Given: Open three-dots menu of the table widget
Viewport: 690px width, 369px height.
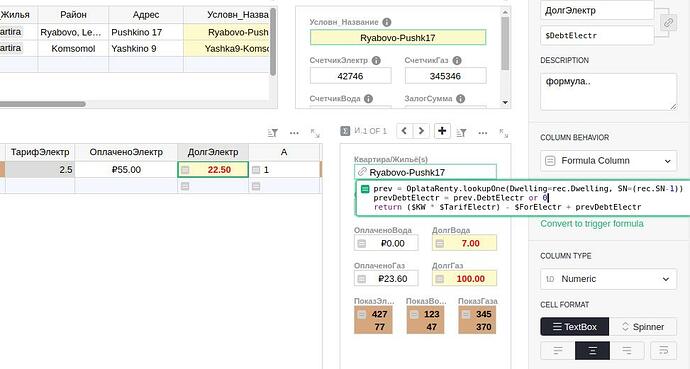Looking at the screenshot, I should point(294,132).
